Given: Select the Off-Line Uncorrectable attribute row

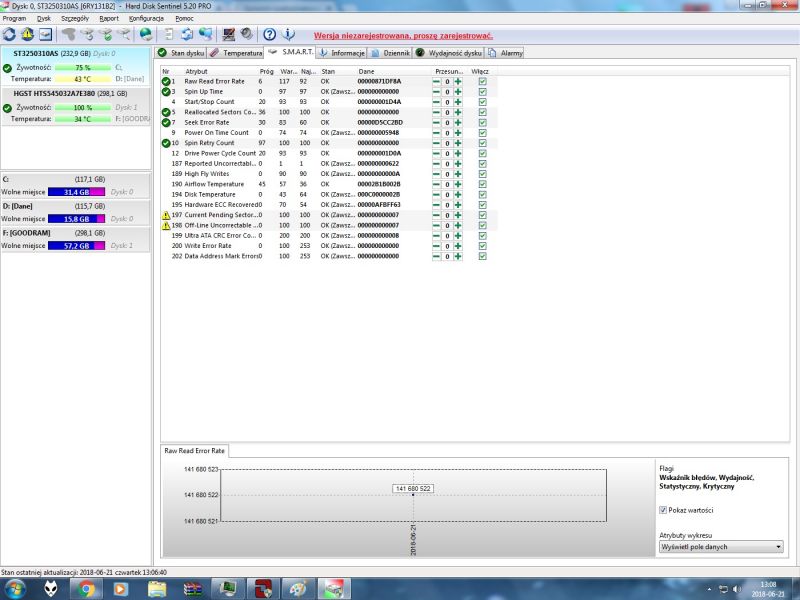Looking at the screenshot, I should (329, 226).
